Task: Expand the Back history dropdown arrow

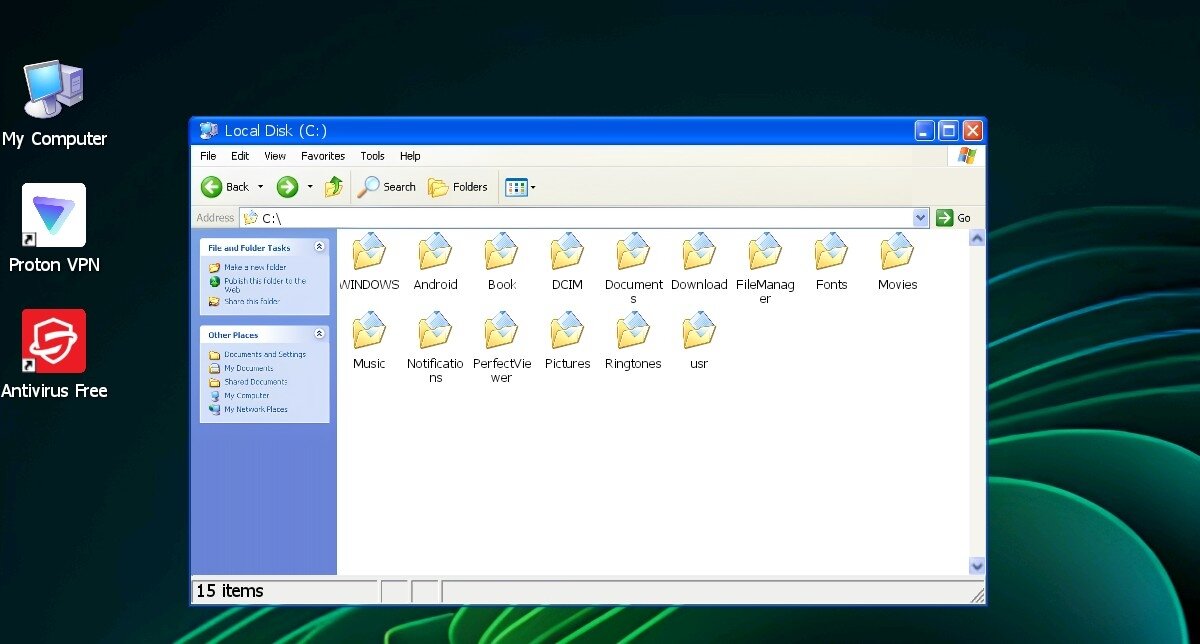Action: (x=261, y=187)
